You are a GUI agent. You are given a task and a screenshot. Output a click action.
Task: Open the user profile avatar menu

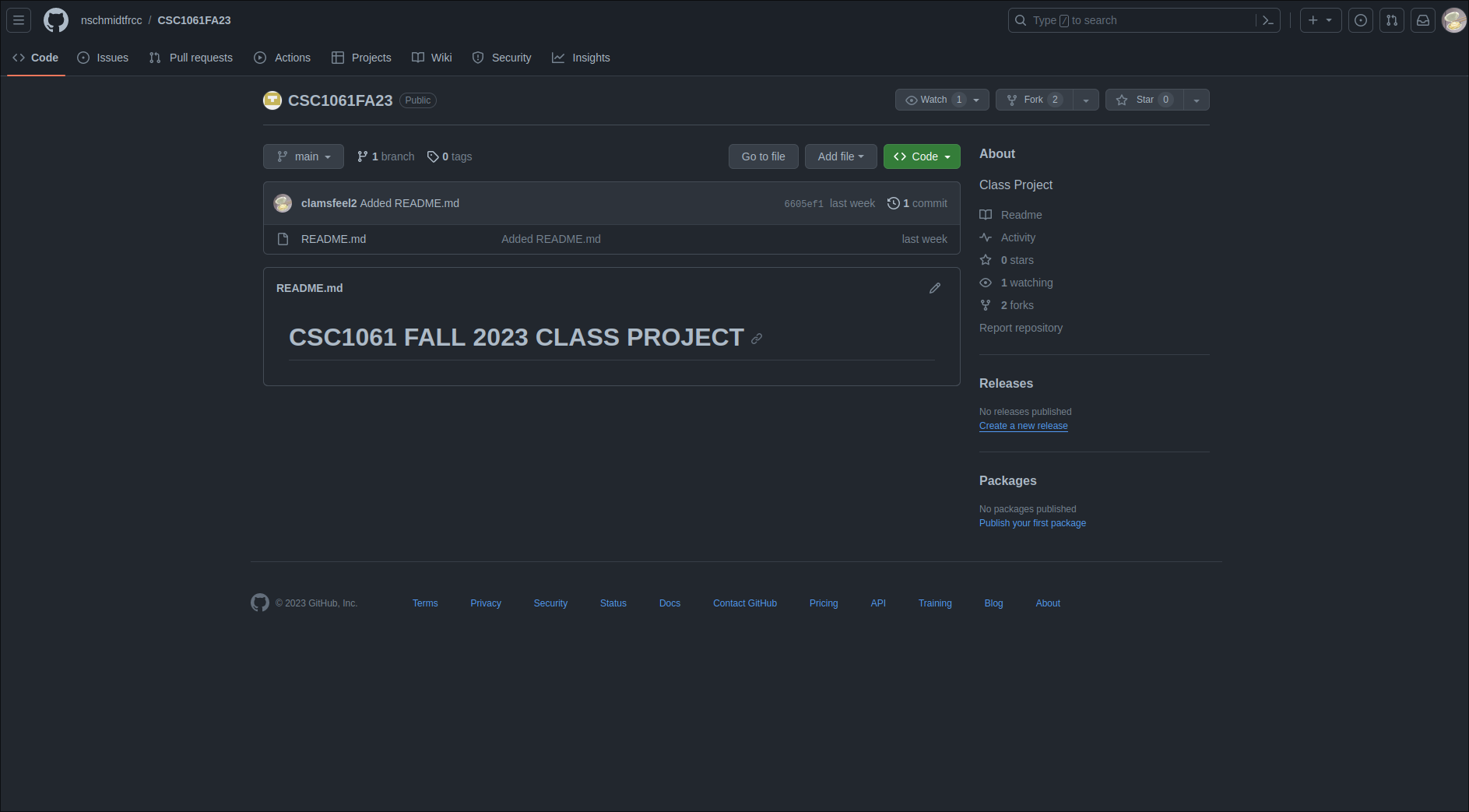coord(1454,20)
